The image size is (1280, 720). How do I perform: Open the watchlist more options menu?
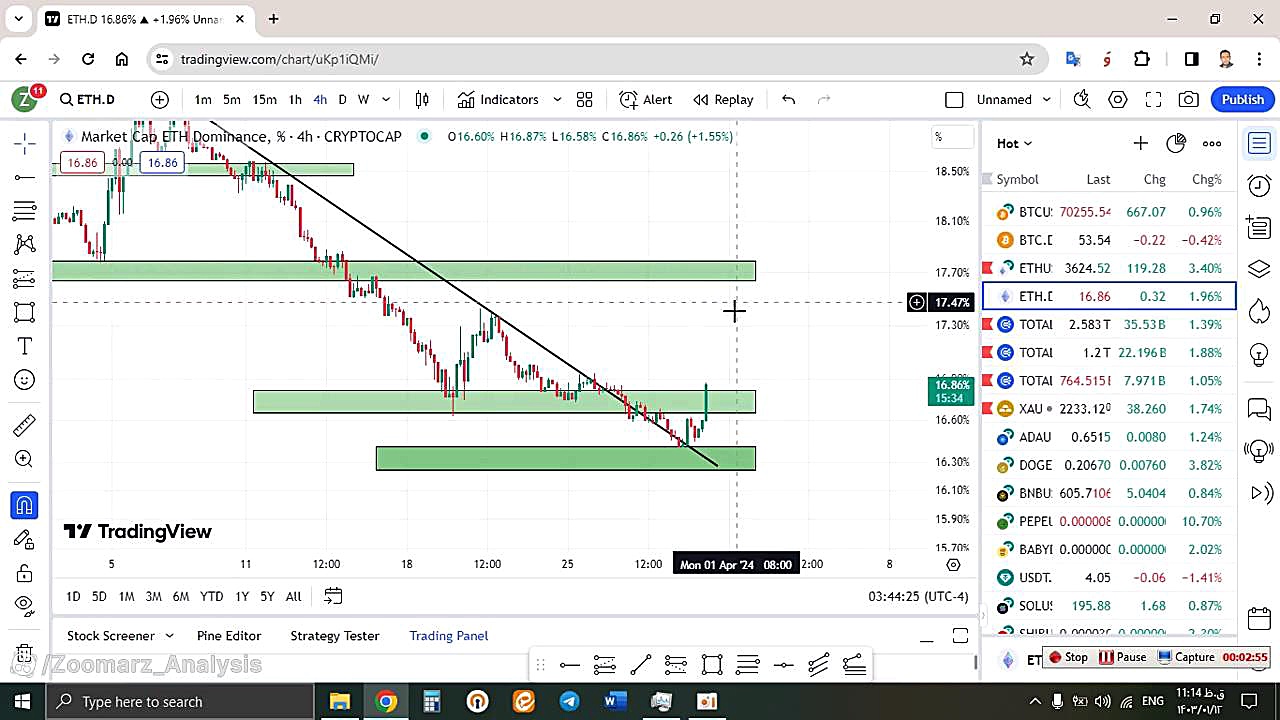1212,143
